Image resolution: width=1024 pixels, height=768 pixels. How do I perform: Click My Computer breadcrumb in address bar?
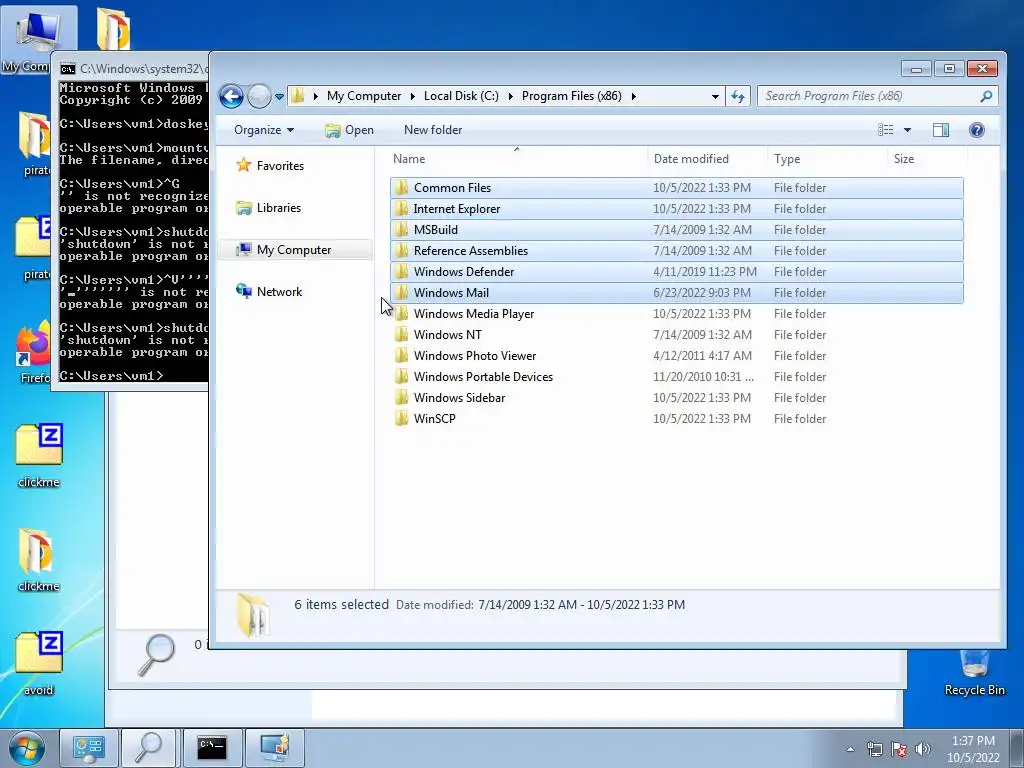coord(364,96)
